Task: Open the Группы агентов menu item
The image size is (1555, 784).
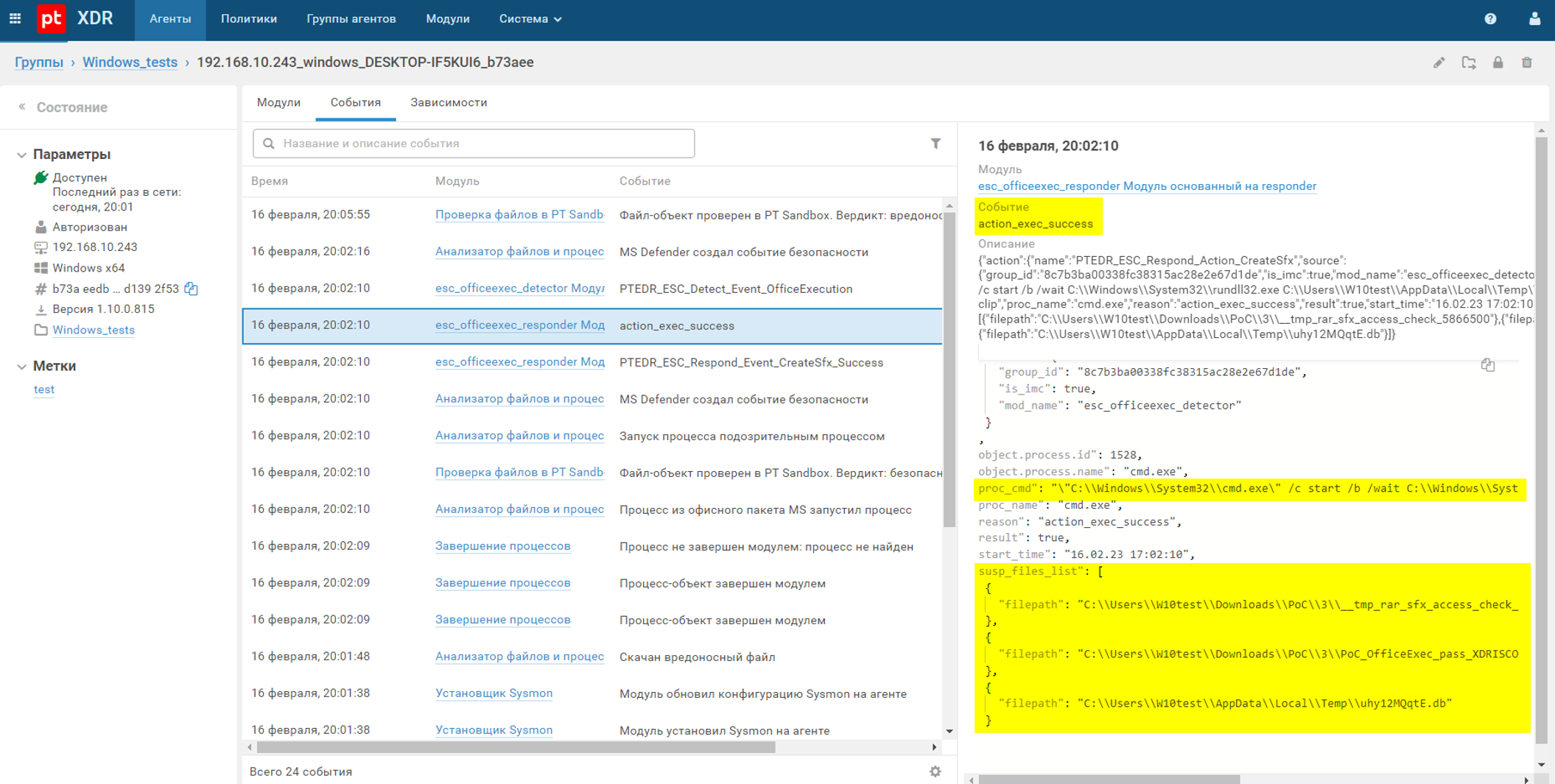Action: pyautogui.click(x=351, y=19)
